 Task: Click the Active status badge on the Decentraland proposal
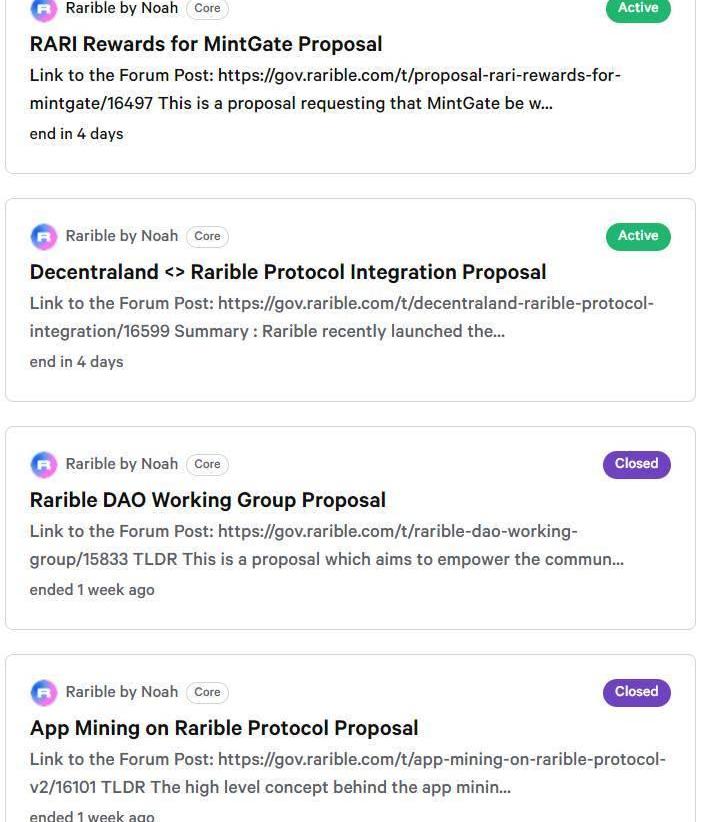[638, 237]
